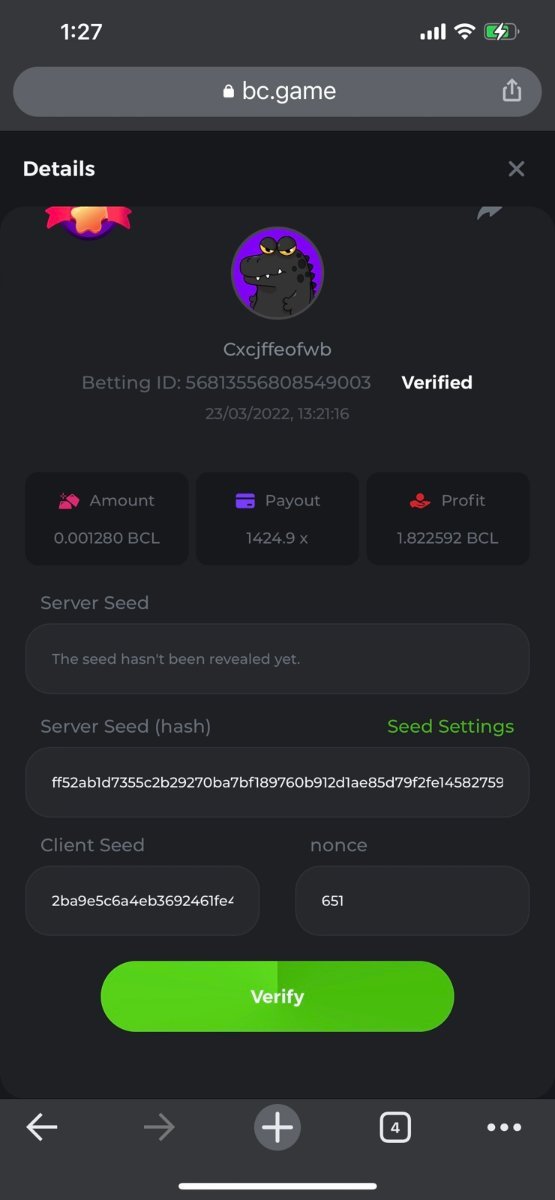Open Seed Settings link
The height and width of the screenshot is (1200, 555).
click(450, 726)
